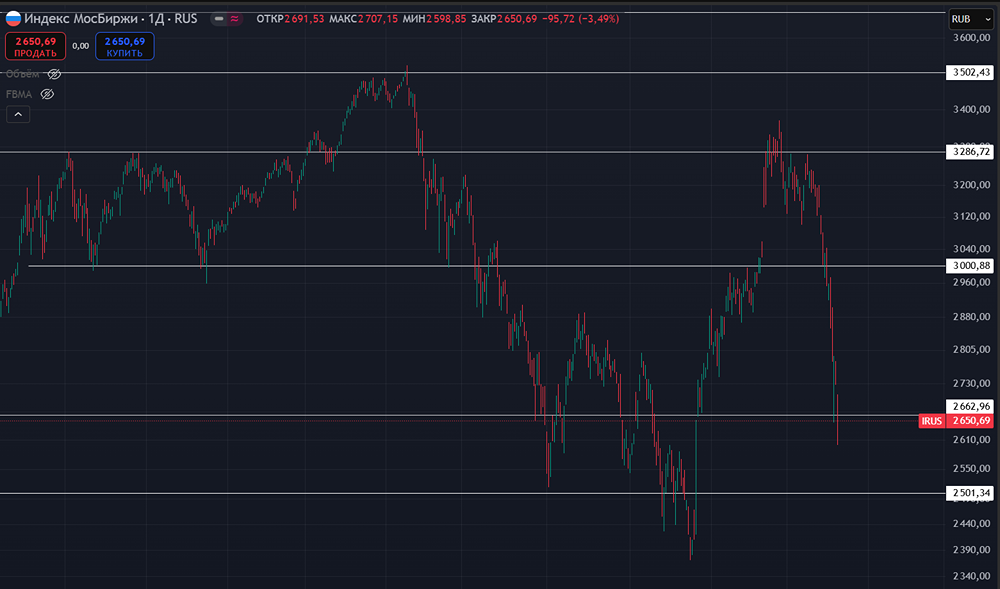Collapse the indicator legend with the chevron
This screenshot has width=1000, height=589.
point(18,114)
